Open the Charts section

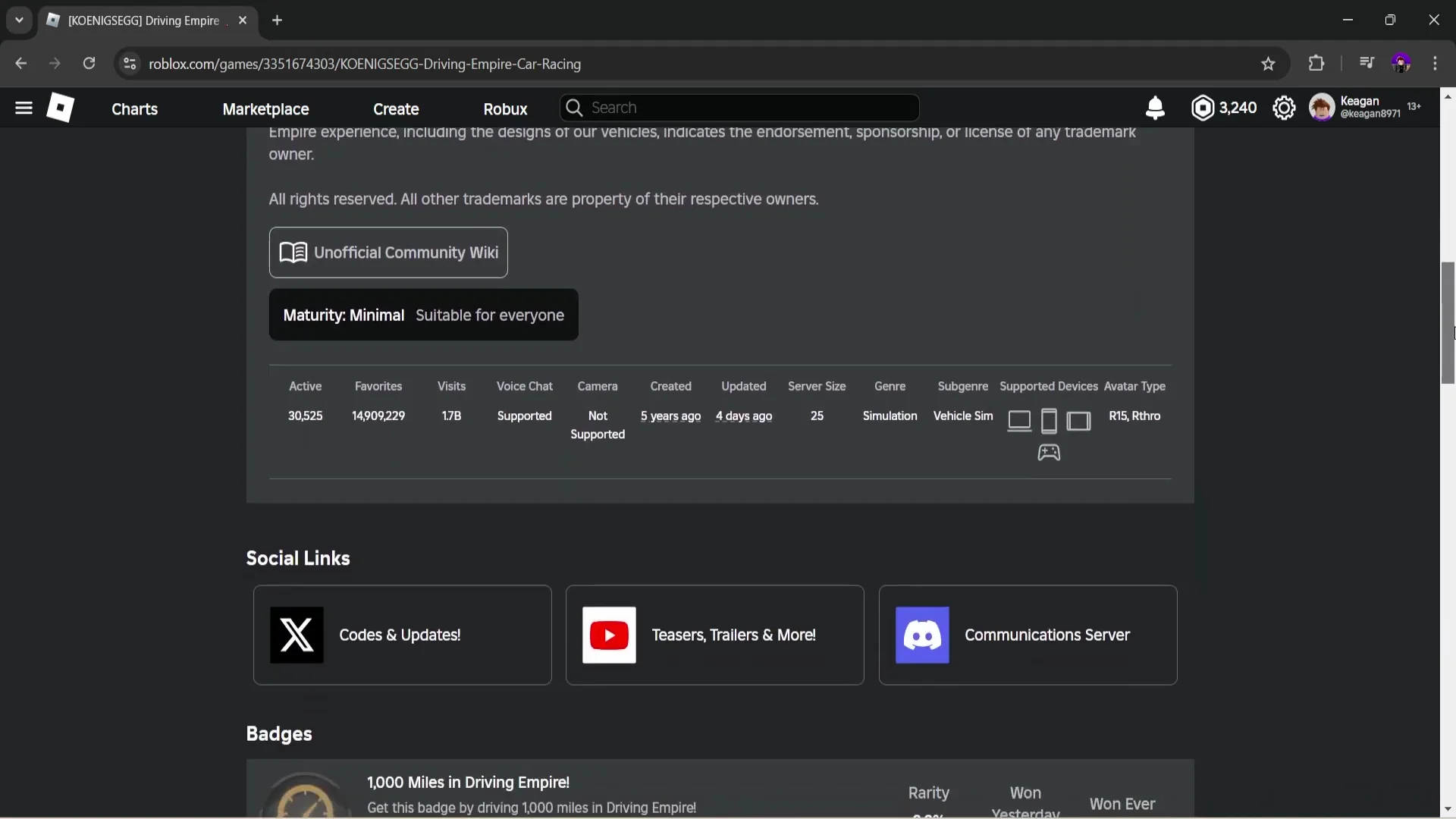135,108
